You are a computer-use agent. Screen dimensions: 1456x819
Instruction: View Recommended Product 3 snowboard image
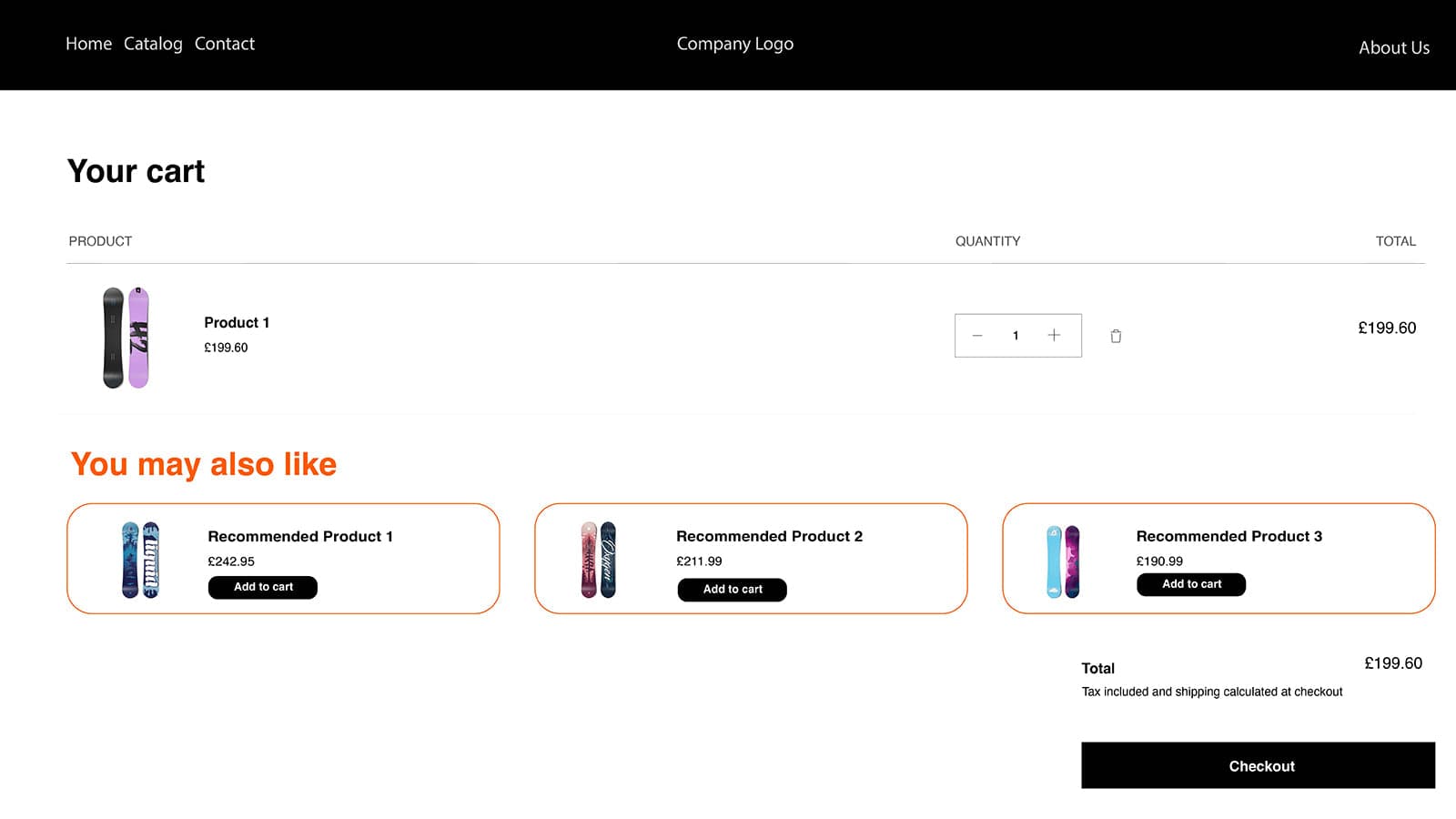1063,561
